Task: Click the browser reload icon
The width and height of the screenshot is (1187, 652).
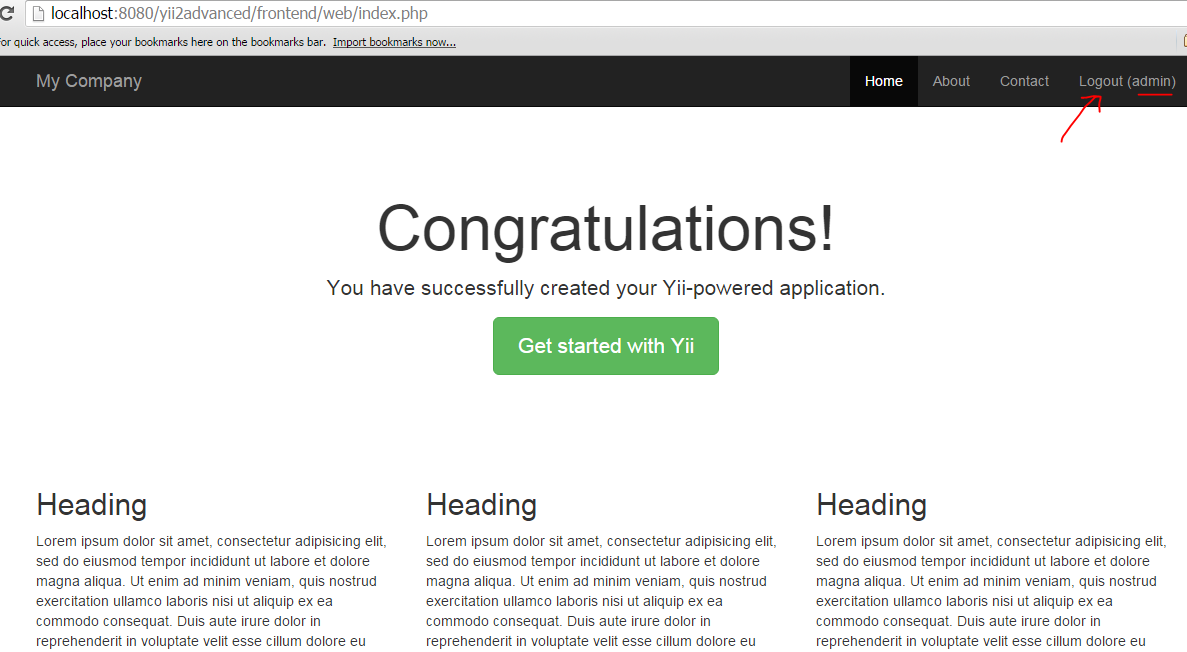Action: click(x=5, y=14)
